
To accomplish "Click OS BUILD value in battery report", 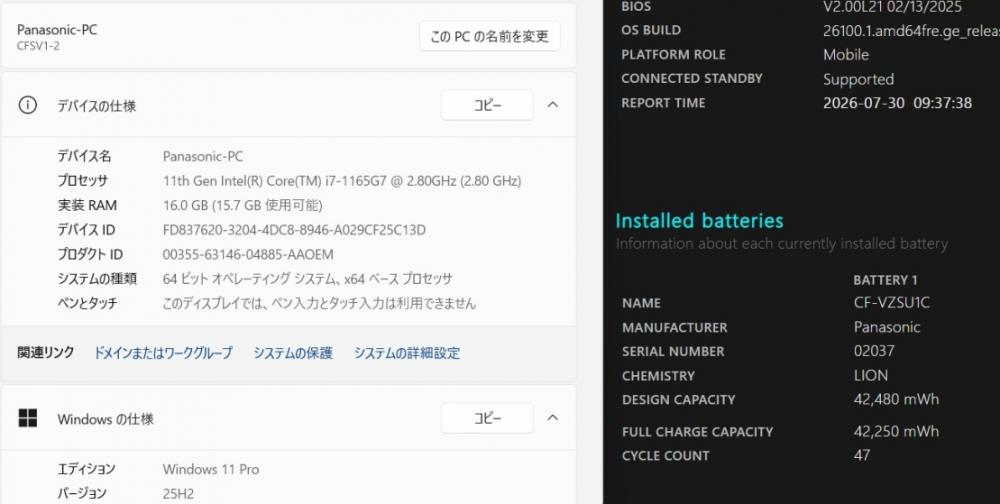I will pos(911,31).
